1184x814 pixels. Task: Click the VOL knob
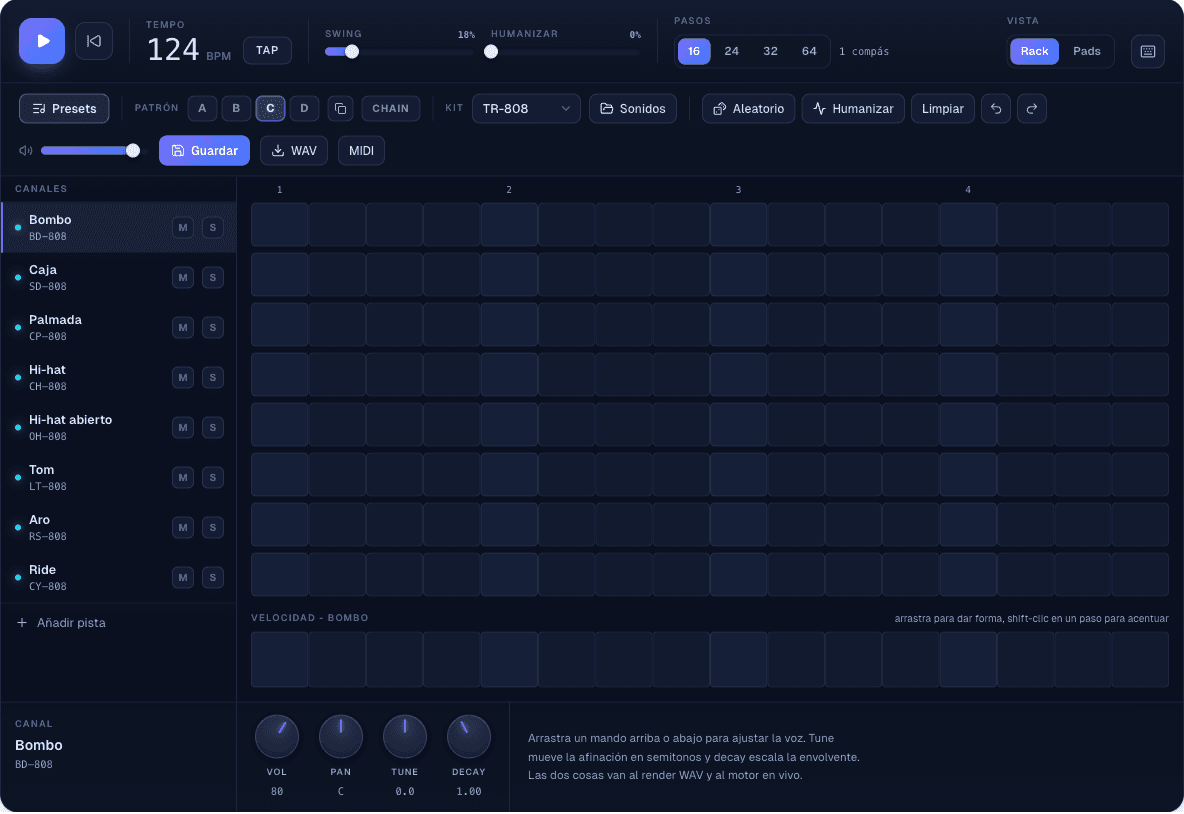[277, 736]
